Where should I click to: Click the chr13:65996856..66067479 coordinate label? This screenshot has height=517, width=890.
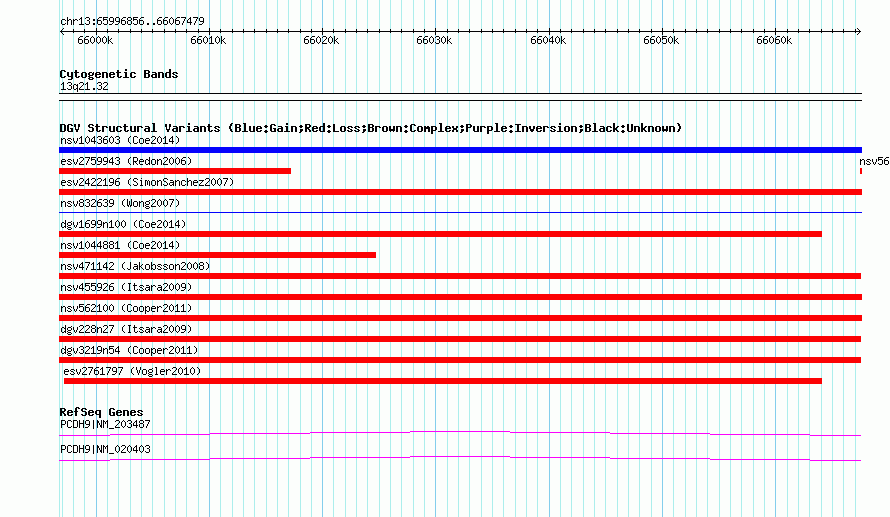click(x=132, y=21)
